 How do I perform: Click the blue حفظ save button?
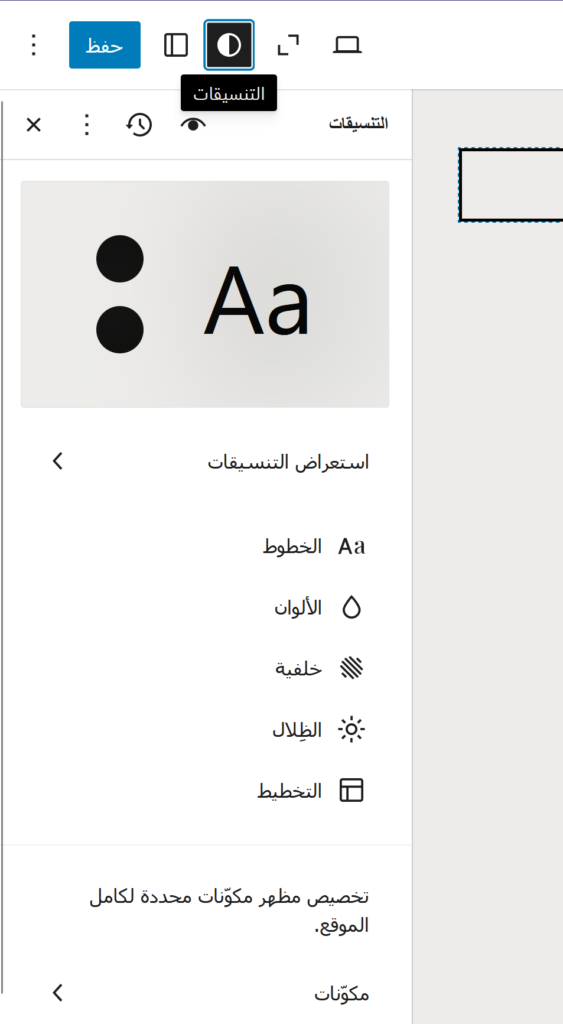point(105,45)
